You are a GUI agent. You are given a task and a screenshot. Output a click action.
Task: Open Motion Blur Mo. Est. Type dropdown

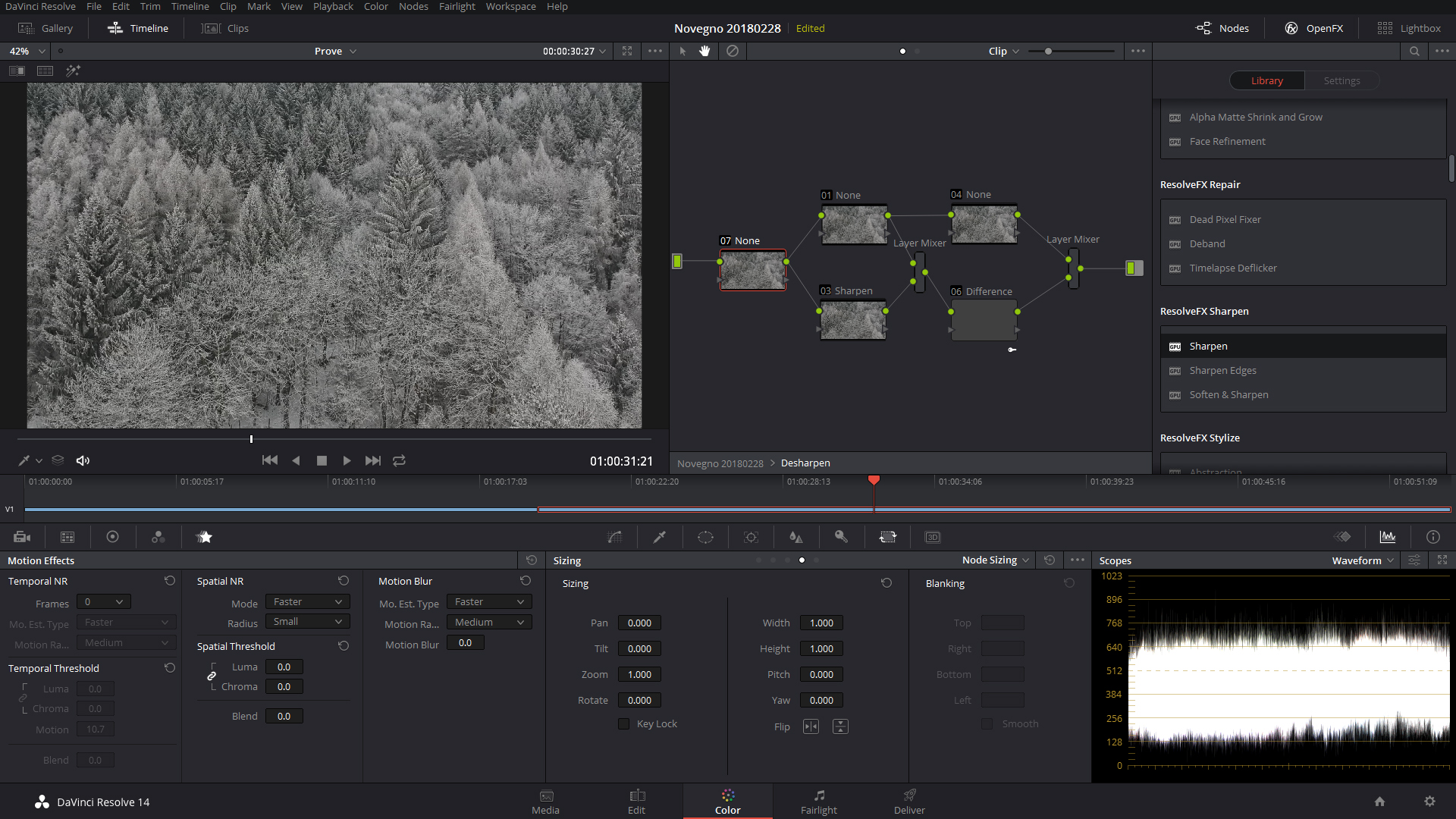pos(489,601)
